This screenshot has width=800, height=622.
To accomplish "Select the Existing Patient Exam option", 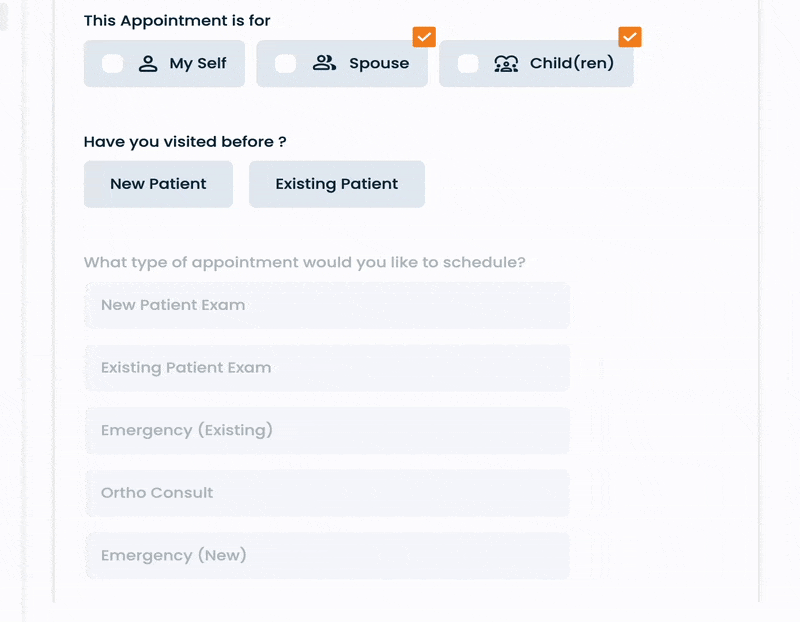I will pyautogui.click(x=327, y=368).
